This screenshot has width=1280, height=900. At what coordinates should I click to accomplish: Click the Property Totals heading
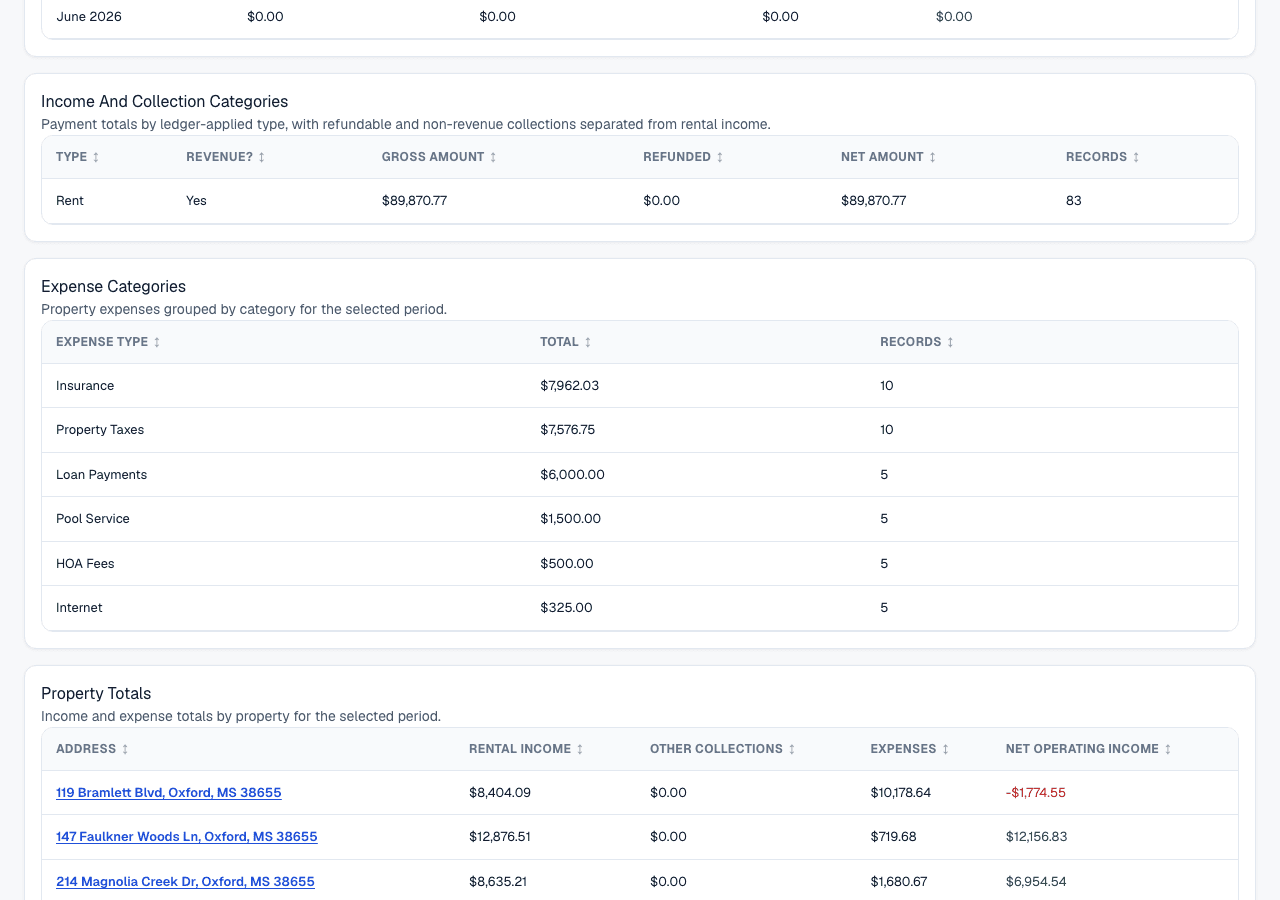(96, 694)
